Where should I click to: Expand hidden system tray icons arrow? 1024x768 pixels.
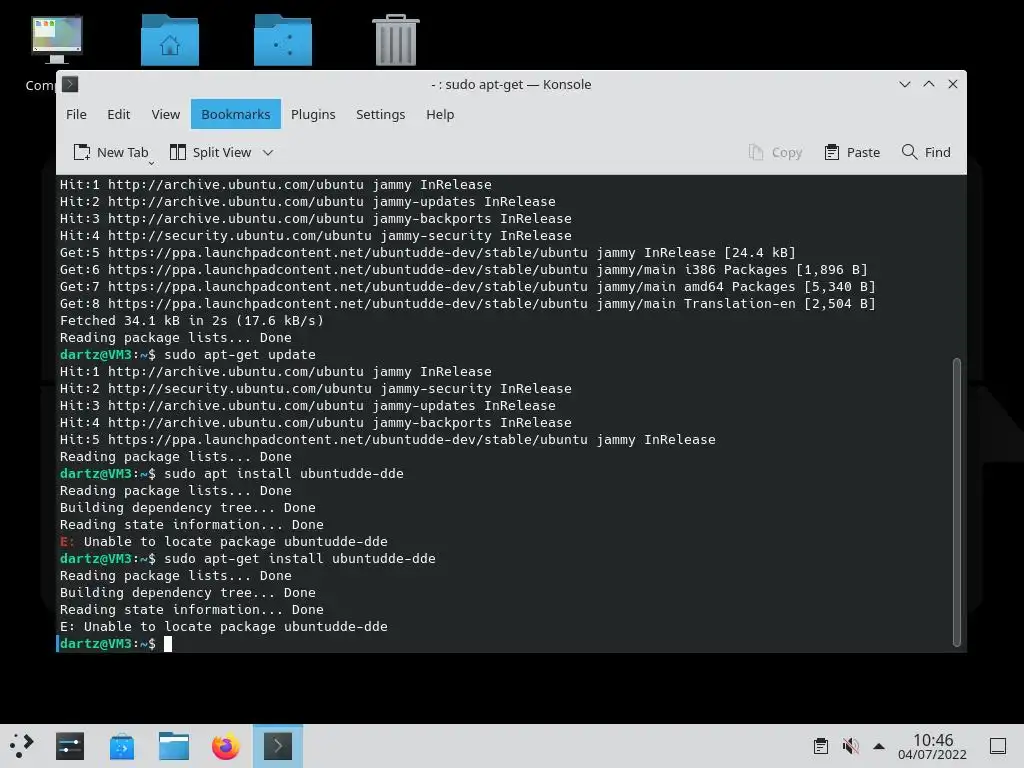pyautogui.click(x=879, y=746)
